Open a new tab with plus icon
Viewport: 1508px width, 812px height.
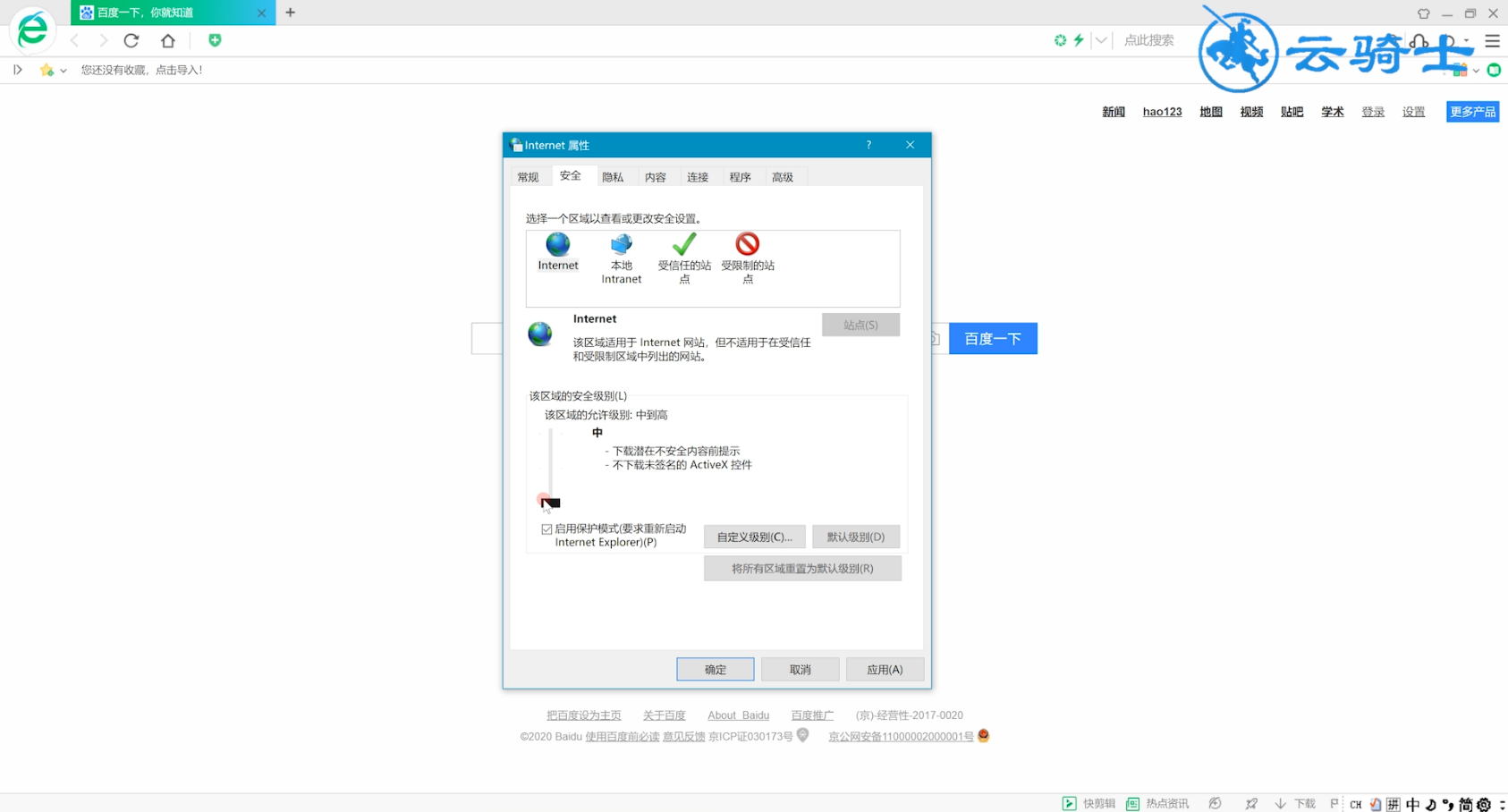coord(290,13)
